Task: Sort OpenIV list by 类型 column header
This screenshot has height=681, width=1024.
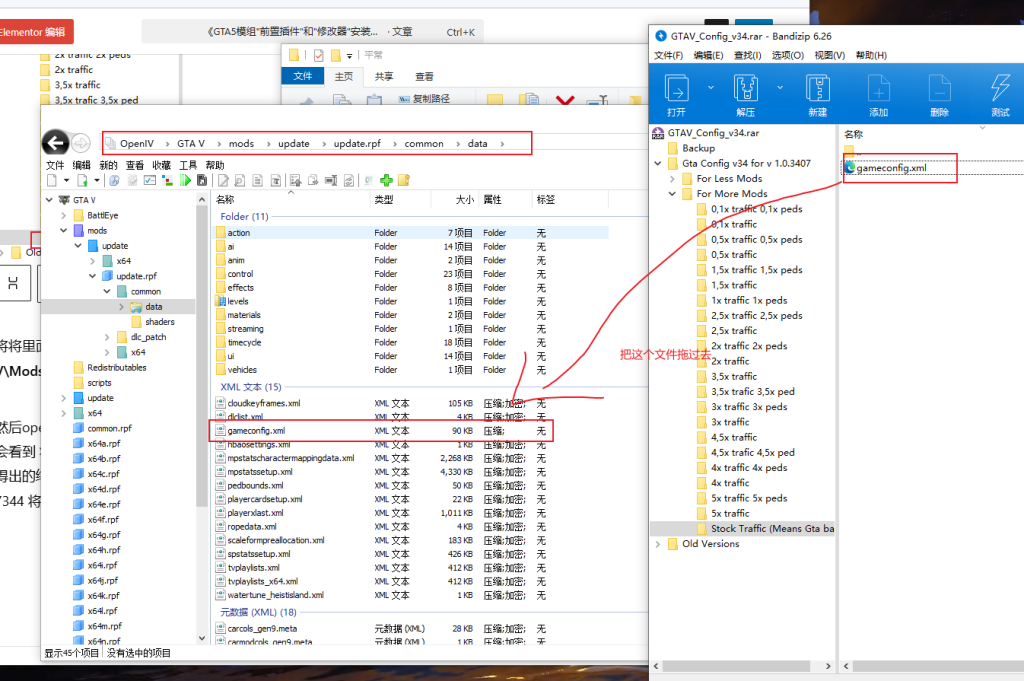Action: click(400, 200)
